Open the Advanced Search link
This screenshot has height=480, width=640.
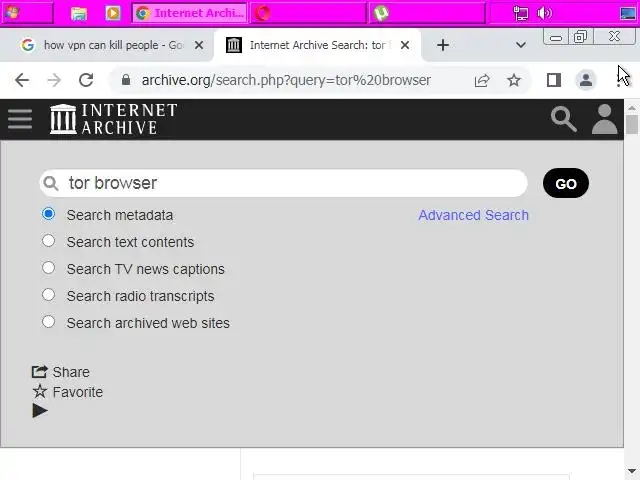tap(473, 215)
